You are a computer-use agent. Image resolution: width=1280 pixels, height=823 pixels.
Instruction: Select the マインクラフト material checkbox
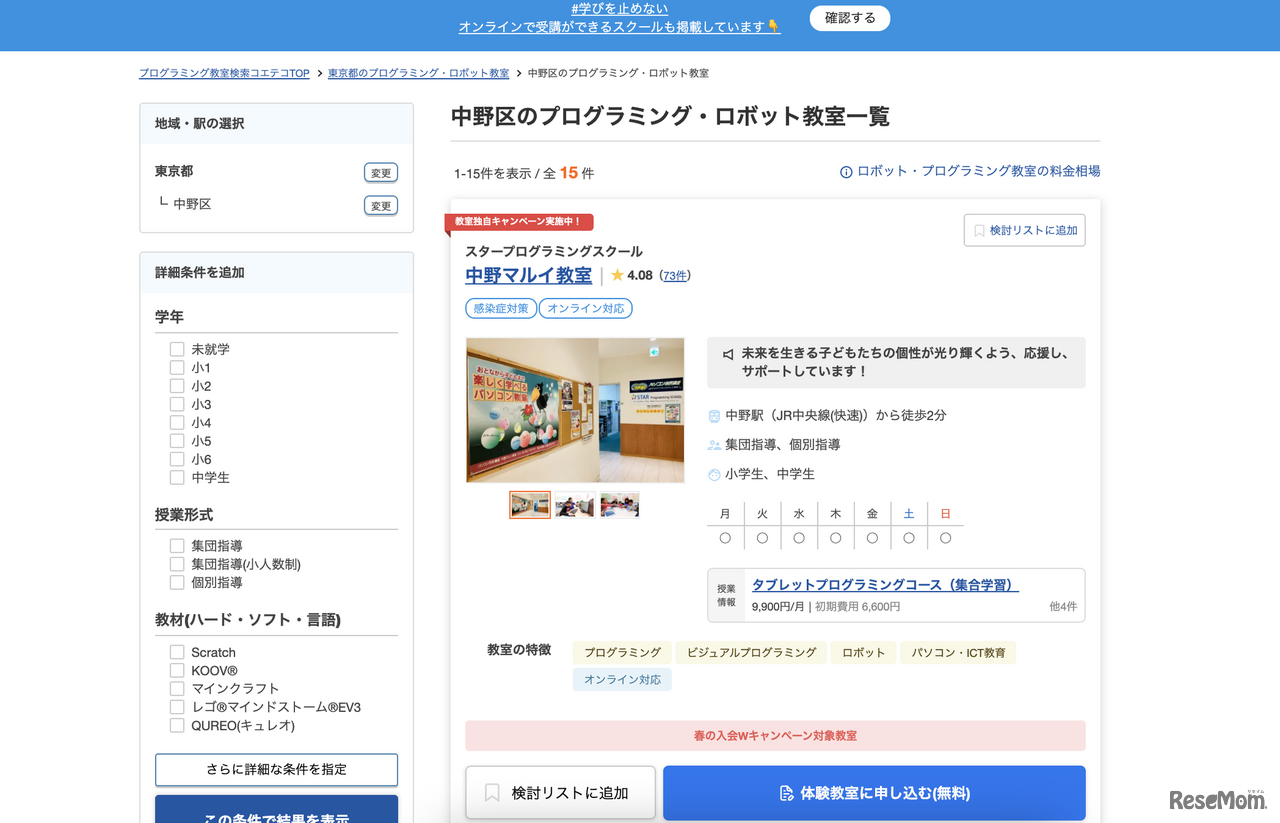point(177,689)
